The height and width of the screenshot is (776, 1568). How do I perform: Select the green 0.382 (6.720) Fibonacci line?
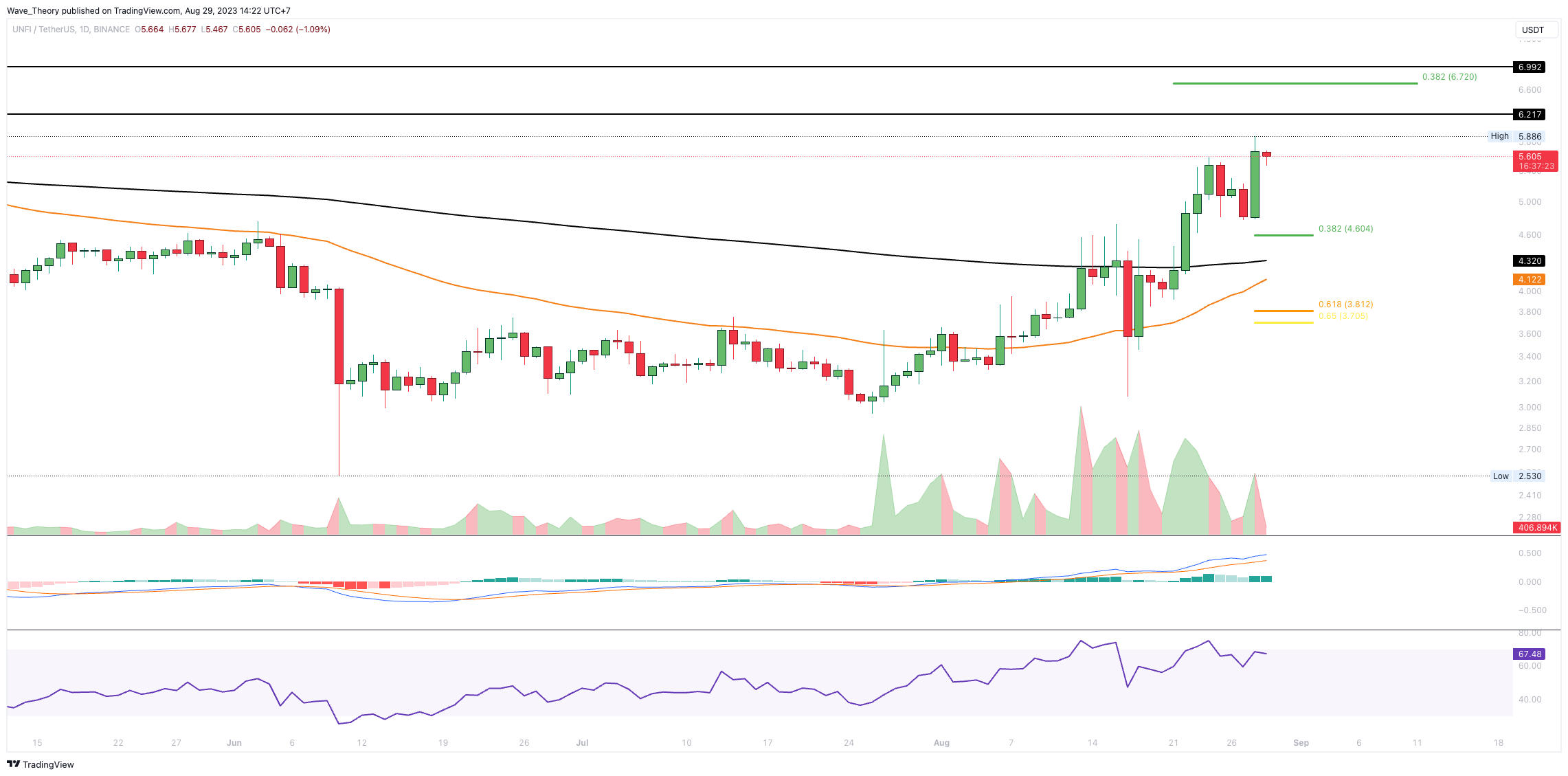tap(1294, 84)
